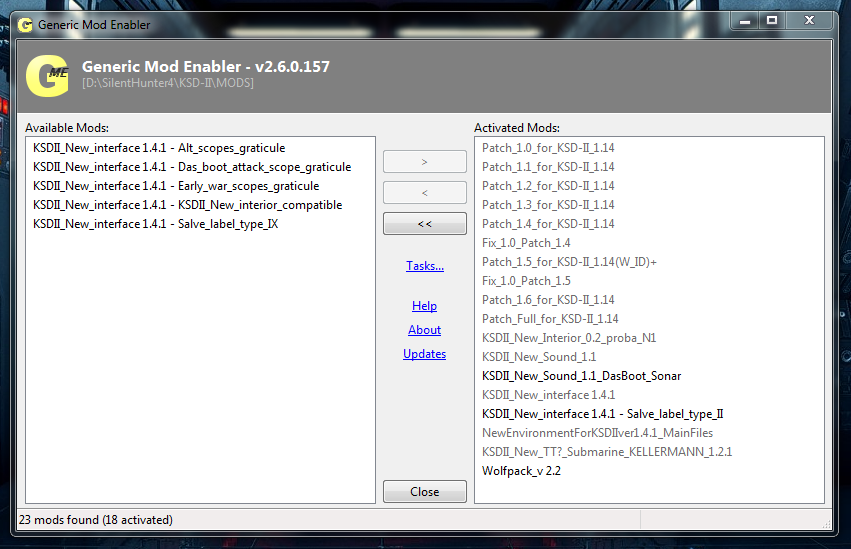851x549 pixels.
Task: Minimize the Generic Mod Enabler window
Action: (745, 21)
